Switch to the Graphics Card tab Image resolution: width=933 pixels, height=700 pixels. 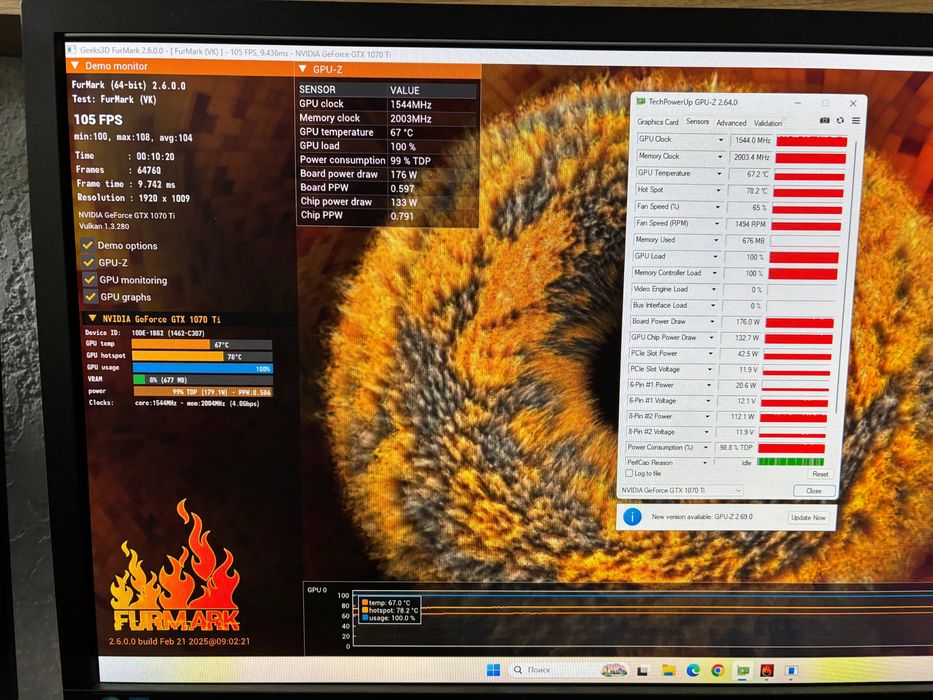[x=658, y=121]
